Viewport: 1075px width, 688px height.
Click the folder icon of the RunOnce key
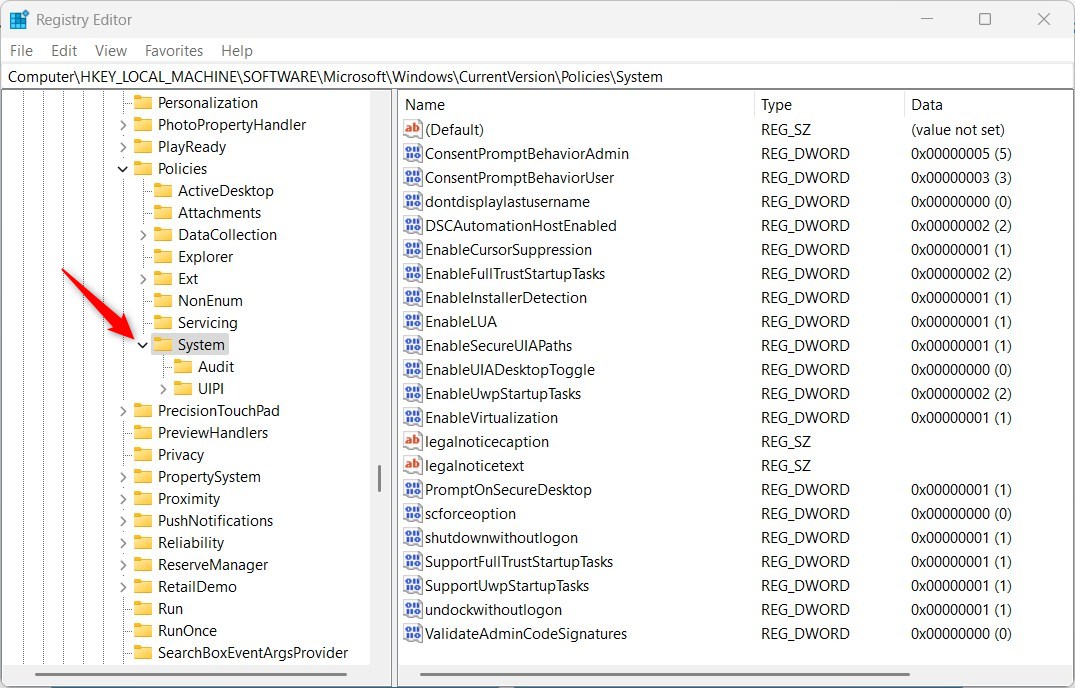143,630
